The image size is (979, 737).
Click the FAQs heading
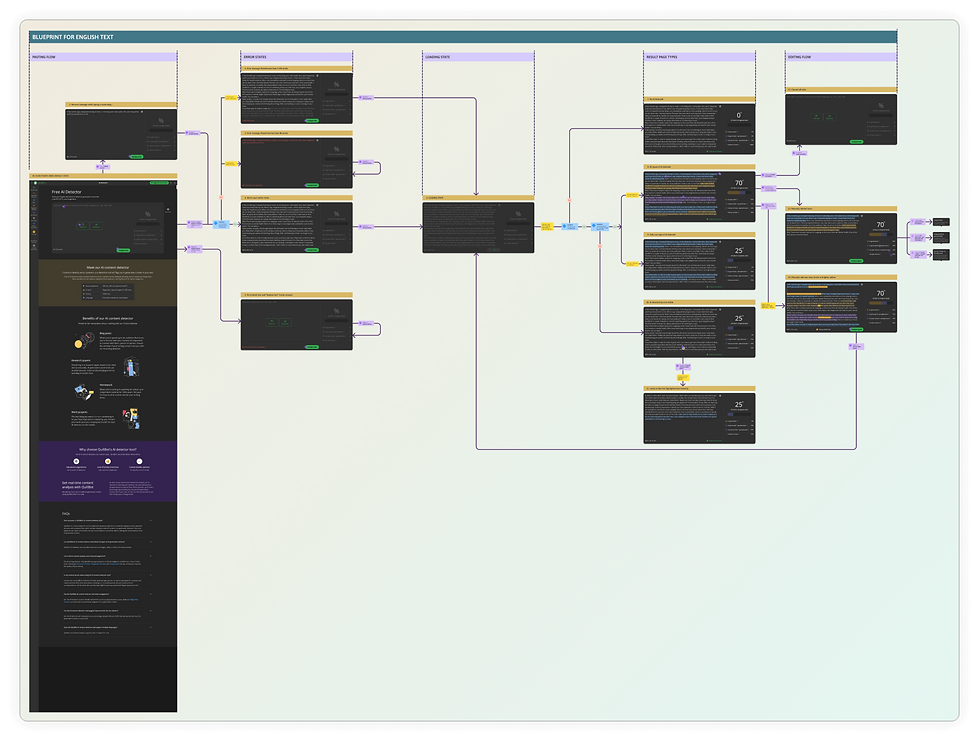(x=66, y=513)
